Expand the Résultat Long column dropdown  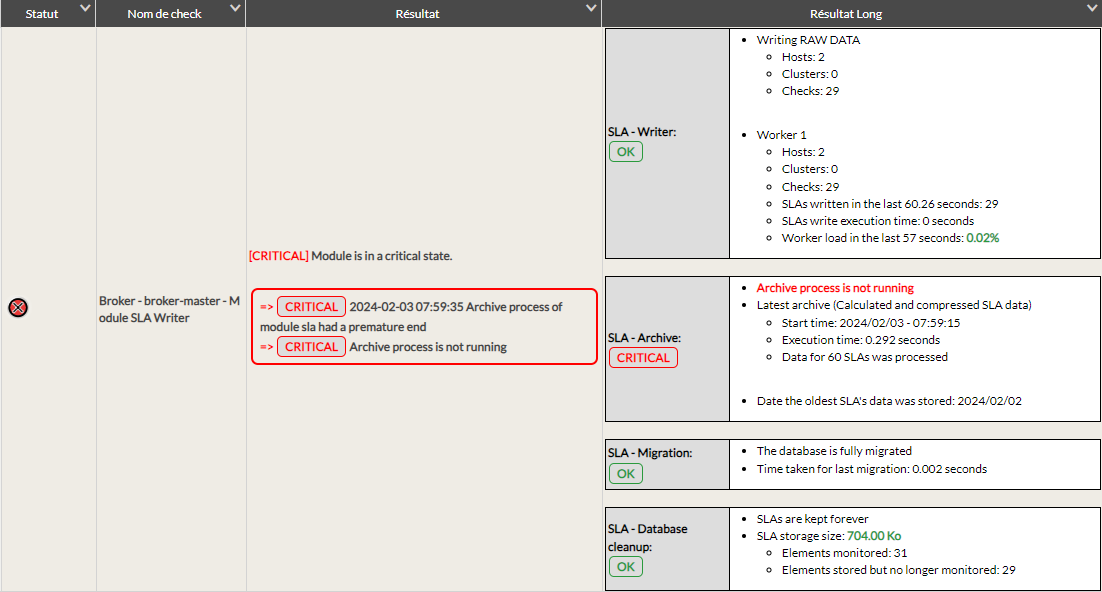click(1091, 9)
